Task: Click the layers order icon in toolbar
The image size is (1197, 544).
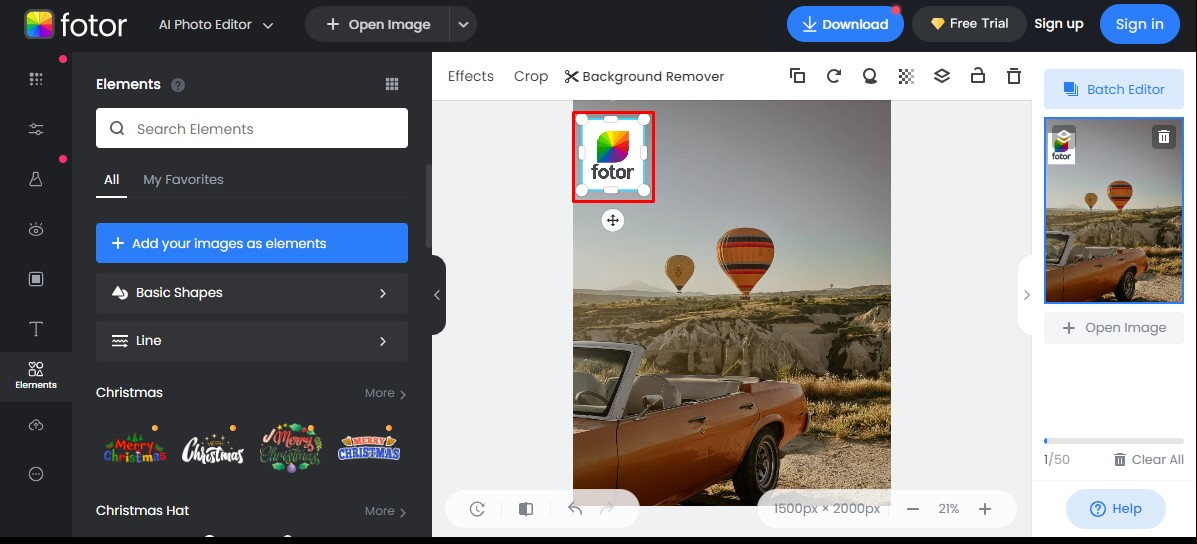Action: [941, 76]
